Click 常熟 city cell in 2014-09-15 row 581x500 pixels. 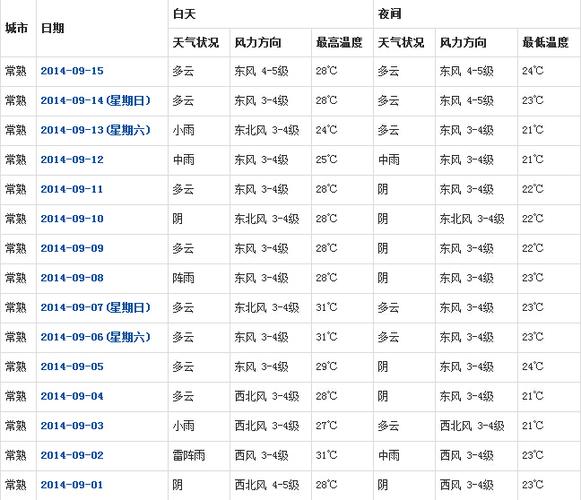pos(16,71)
